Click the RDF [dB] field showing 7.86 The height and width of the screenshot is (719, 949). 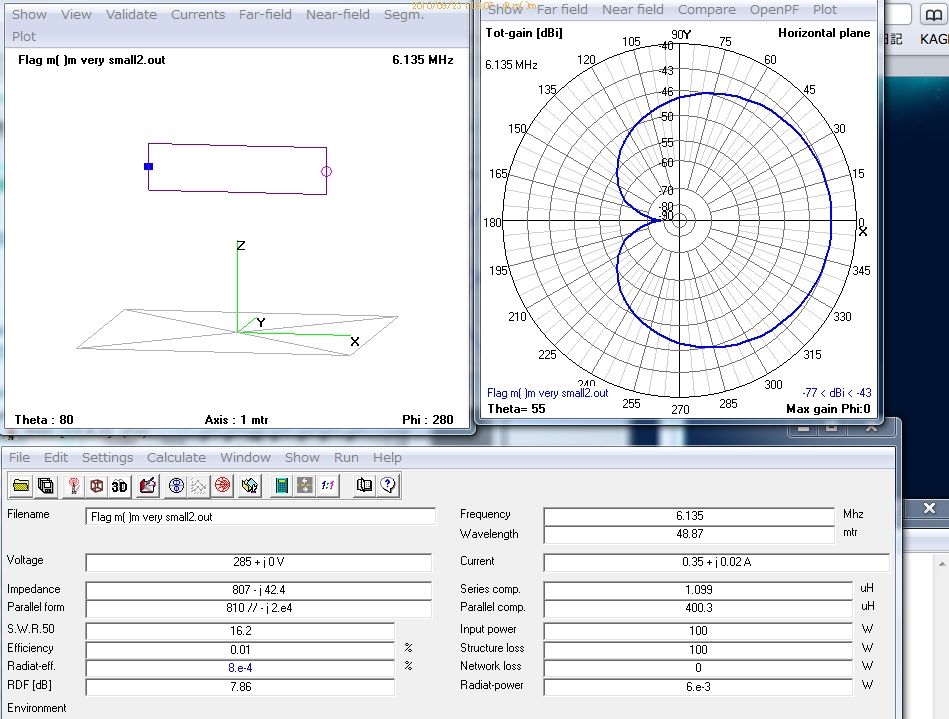click(240, 687)
